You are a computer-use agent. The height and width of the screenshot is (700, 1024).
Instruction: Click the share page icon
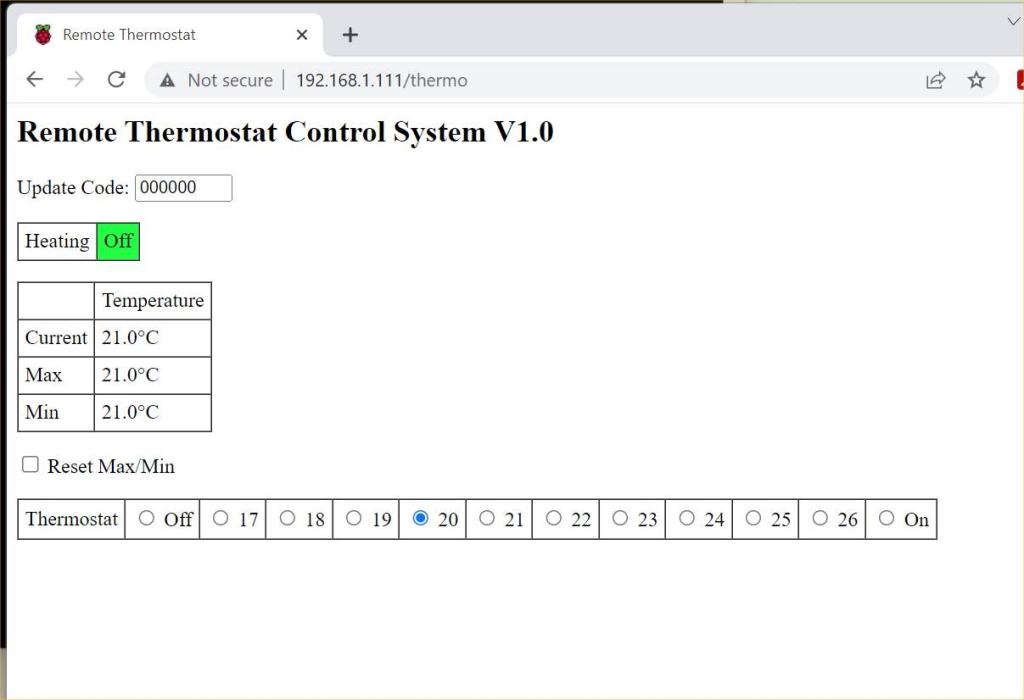click(x=935, y=80)
